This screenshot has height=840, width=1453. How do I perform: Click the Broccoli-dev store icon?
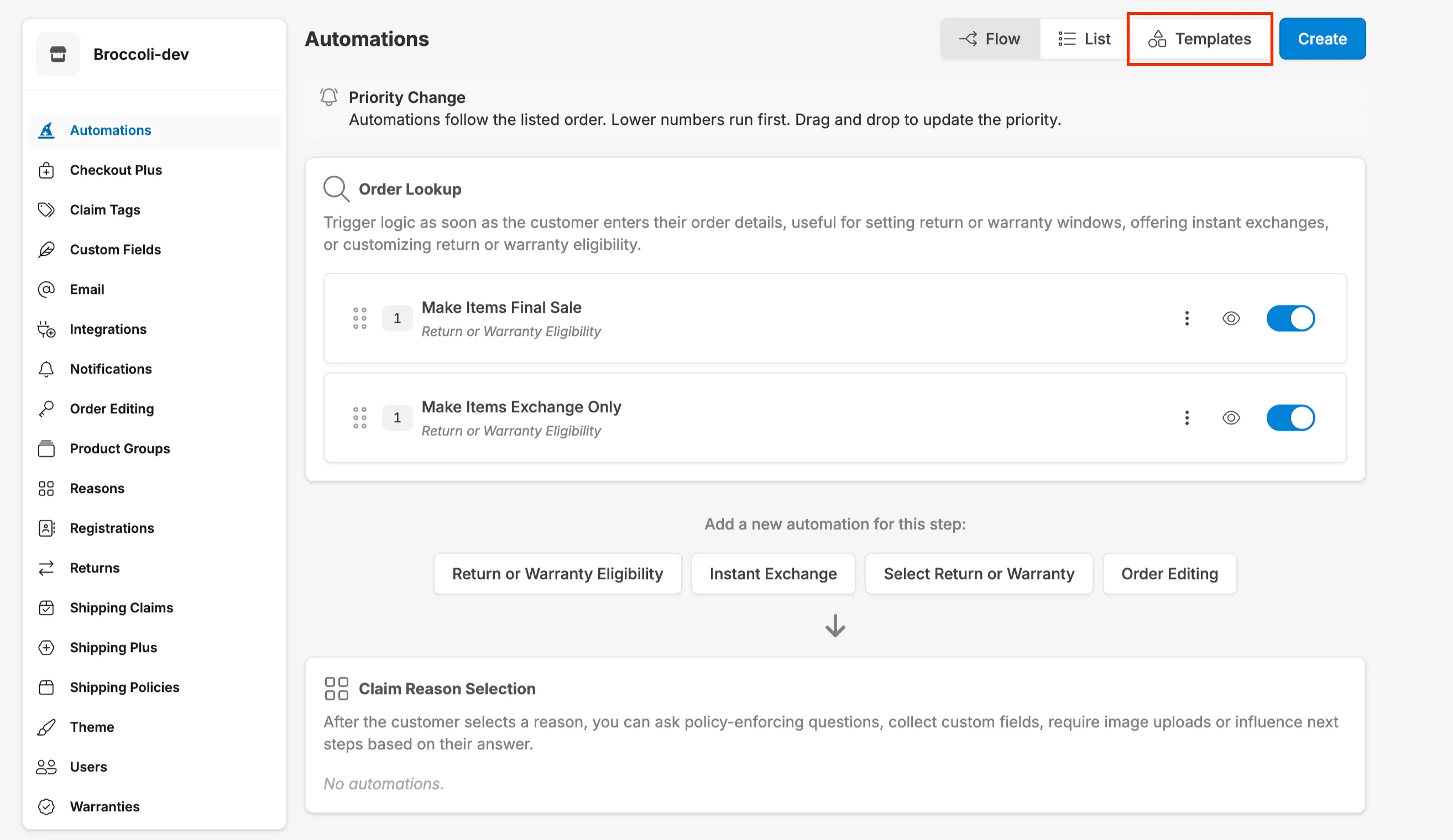[58, 54]
